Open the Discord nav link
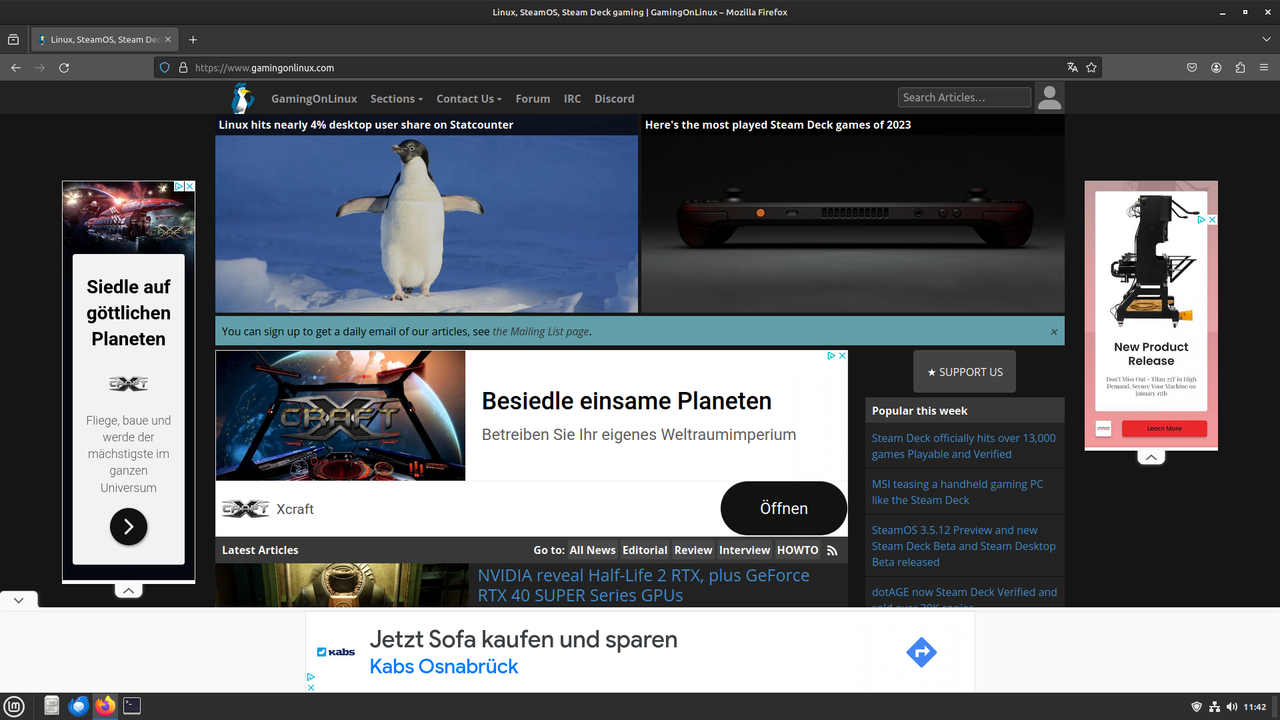The width and height of the screenshot is (1280, 720). (x=614, y=99)
